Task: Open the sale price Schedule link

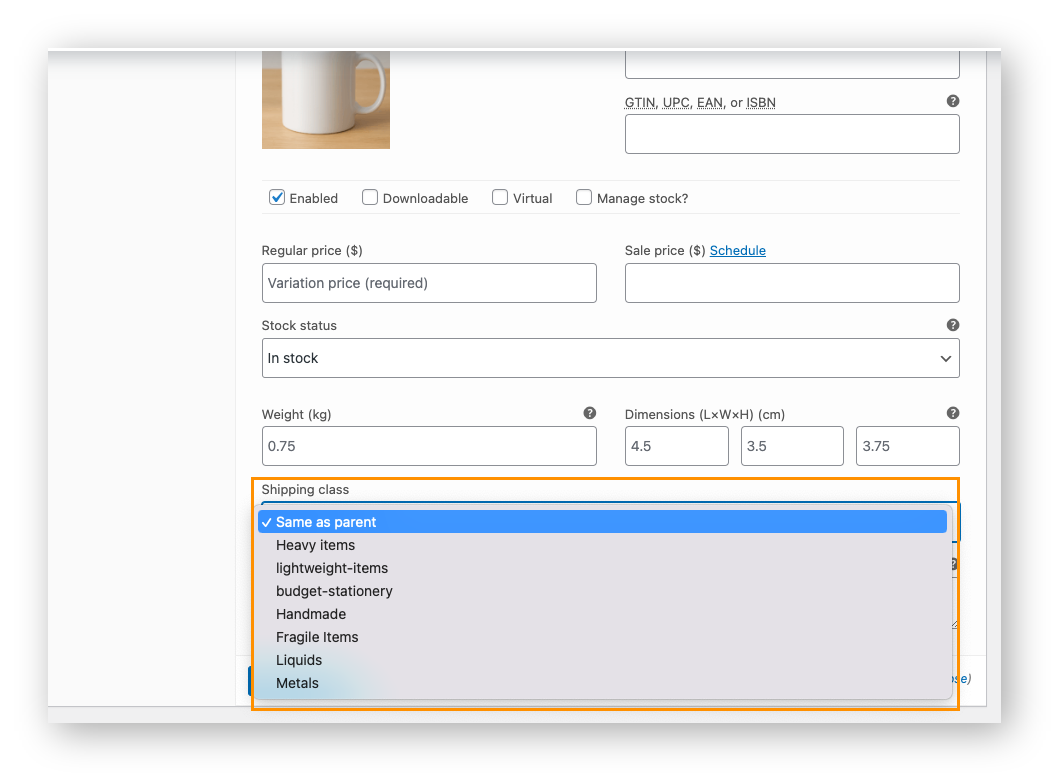Action: (737, 251)
